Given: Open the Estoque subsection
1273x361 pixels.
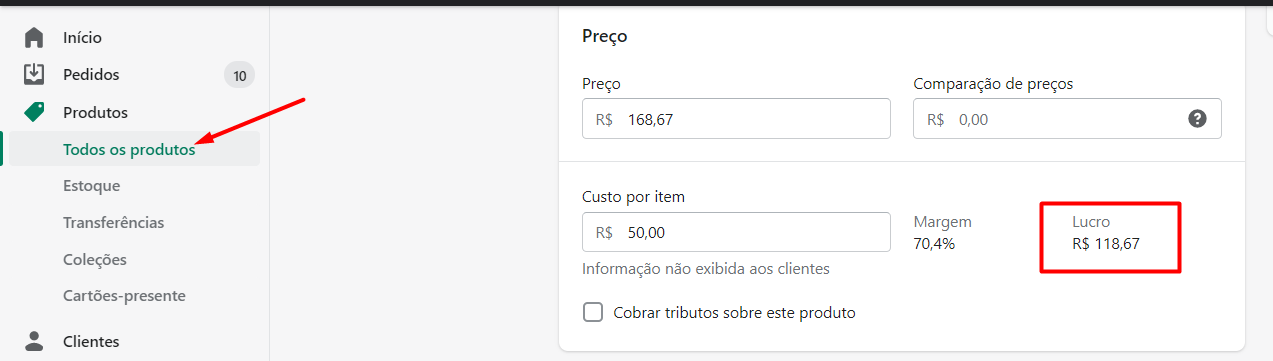Looking at the screenshot, I should pos(91,186).
